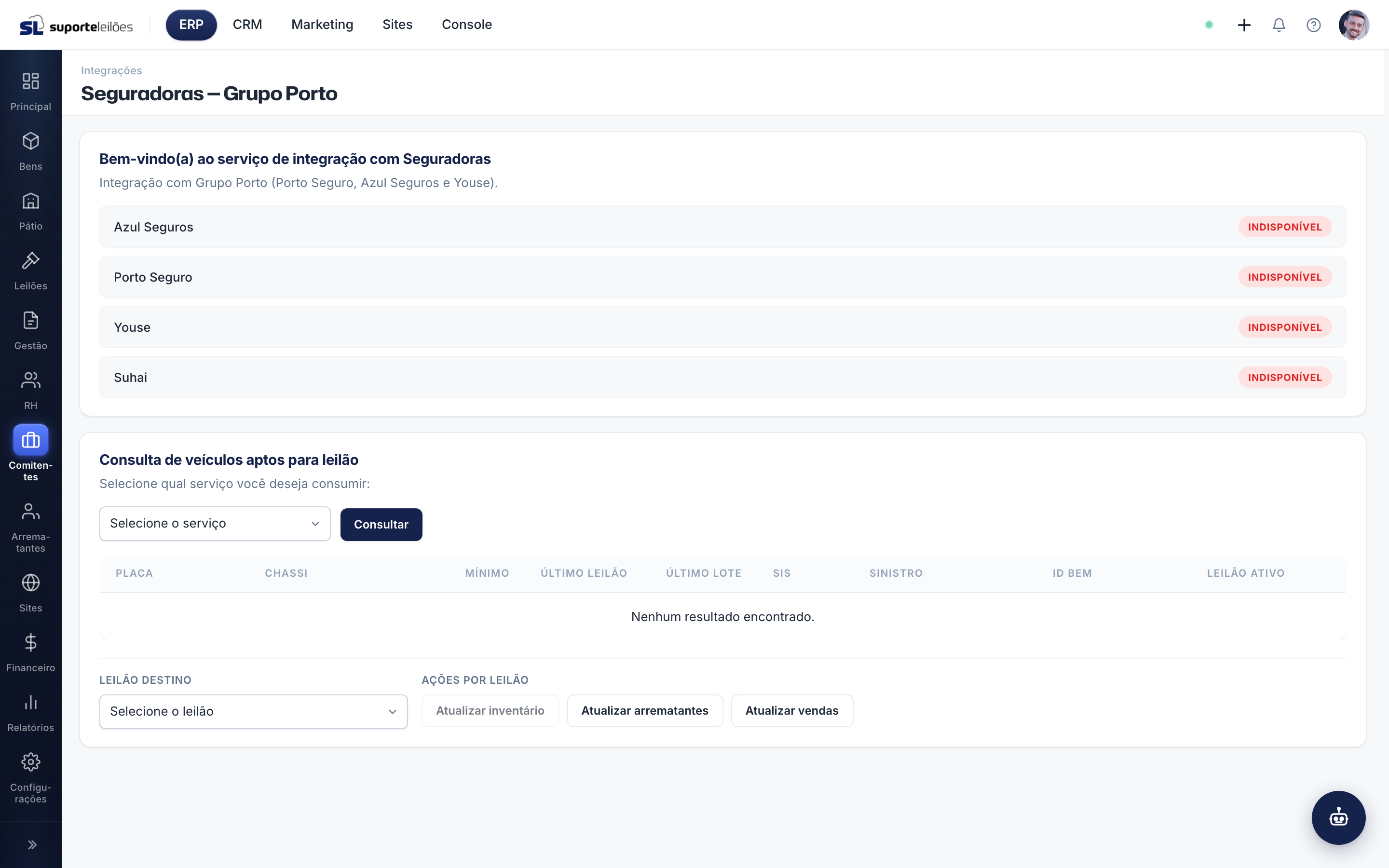The height and width of the screenshot is (868, 1389).
Task: Click Atualizar arrematantes button
Action: click(x=644, y=711)
